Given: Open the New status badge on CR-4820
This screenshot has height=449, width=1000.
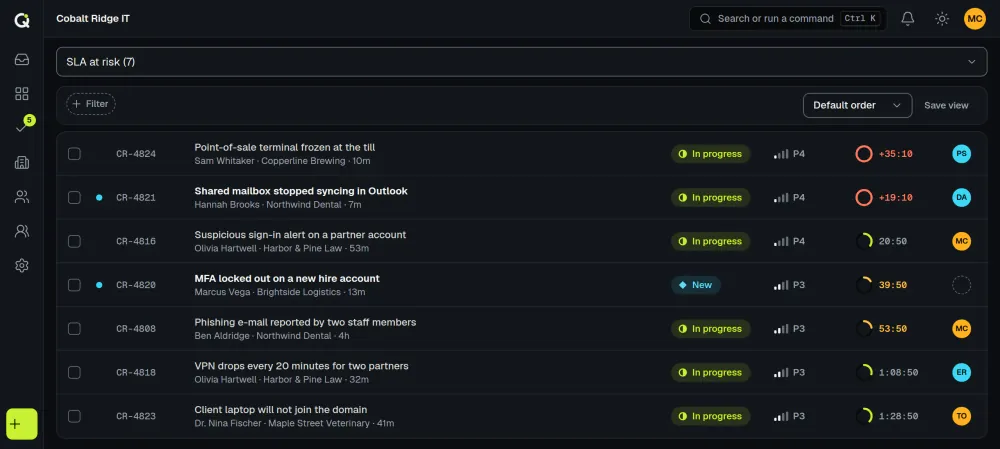Looking at the screenshot, I should 696,285.
